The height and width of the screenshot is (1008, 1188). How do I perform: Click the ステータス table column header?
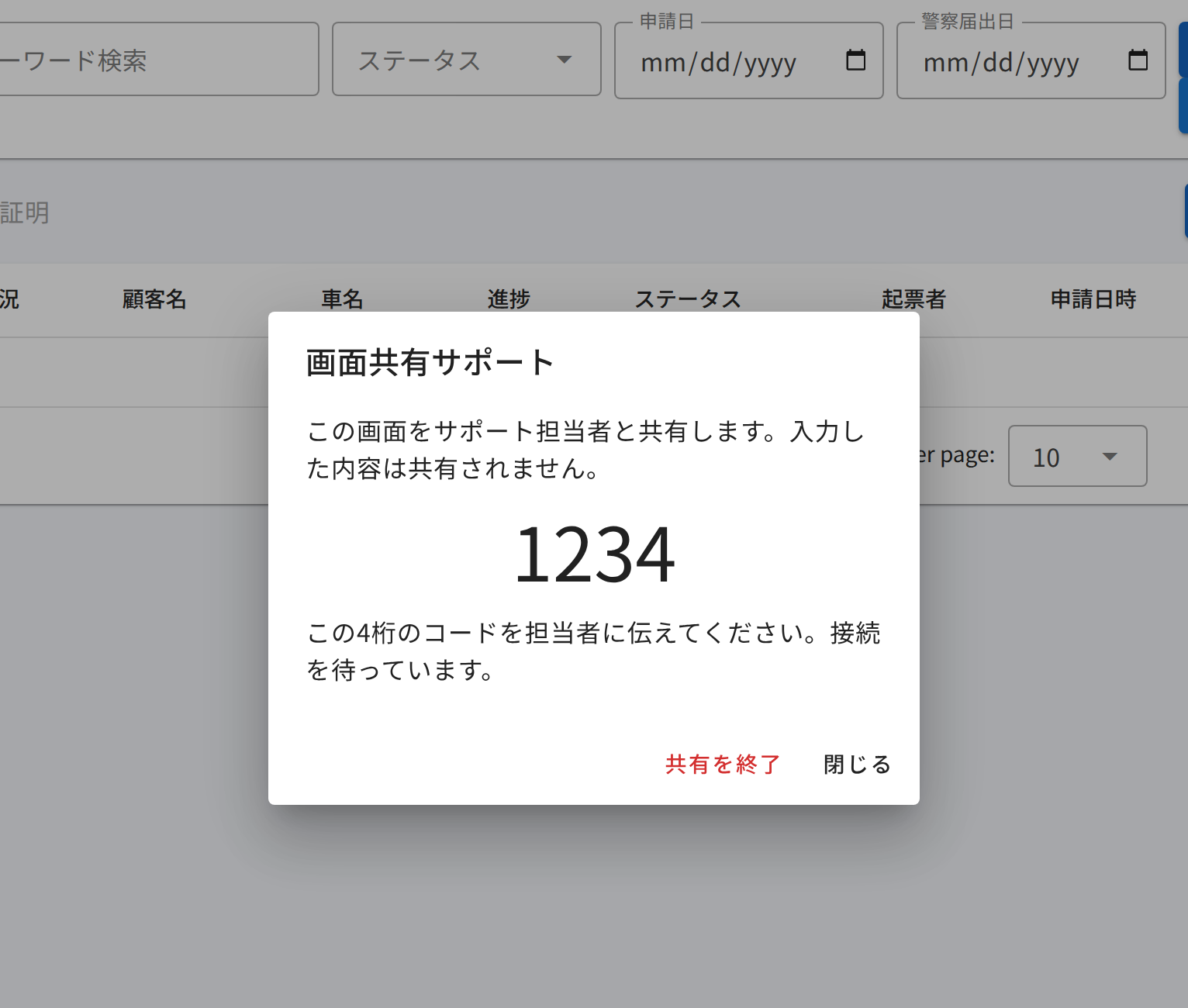(688, 299)
